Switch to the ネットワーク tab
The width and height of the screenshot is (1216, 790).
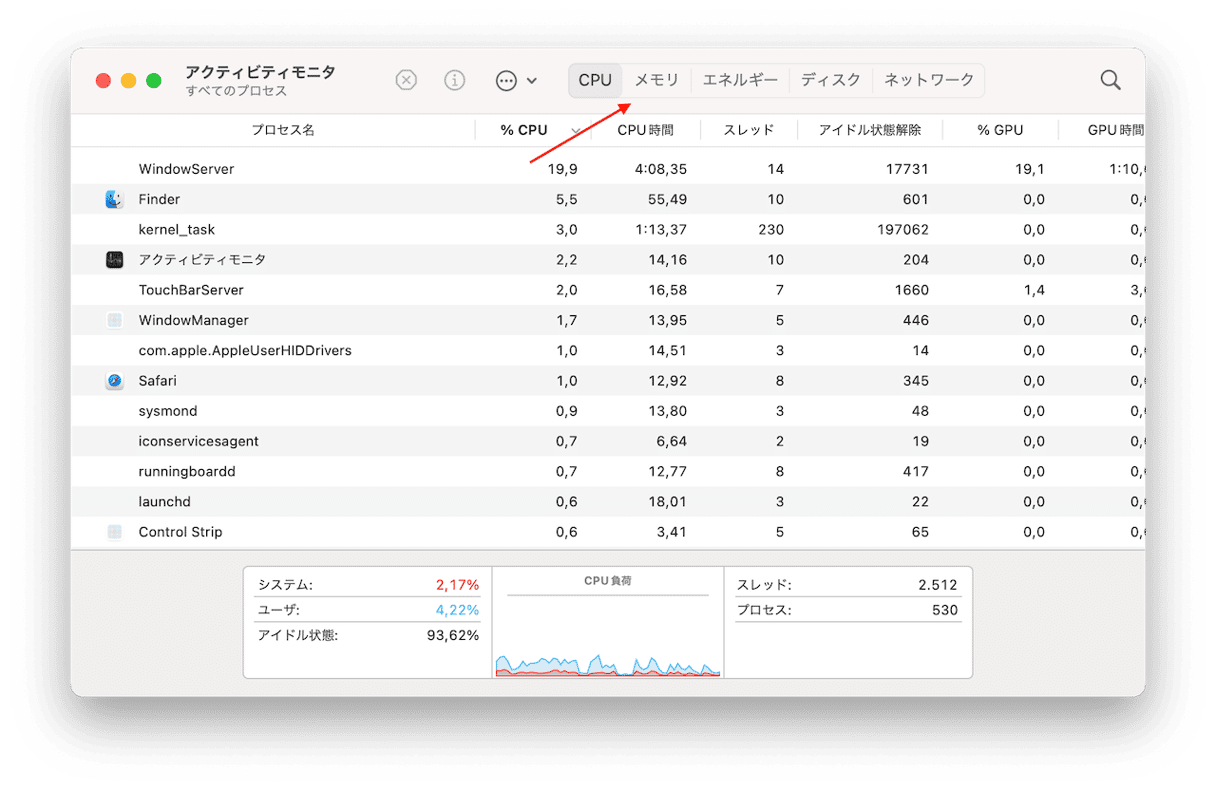(x=929, y=80)
